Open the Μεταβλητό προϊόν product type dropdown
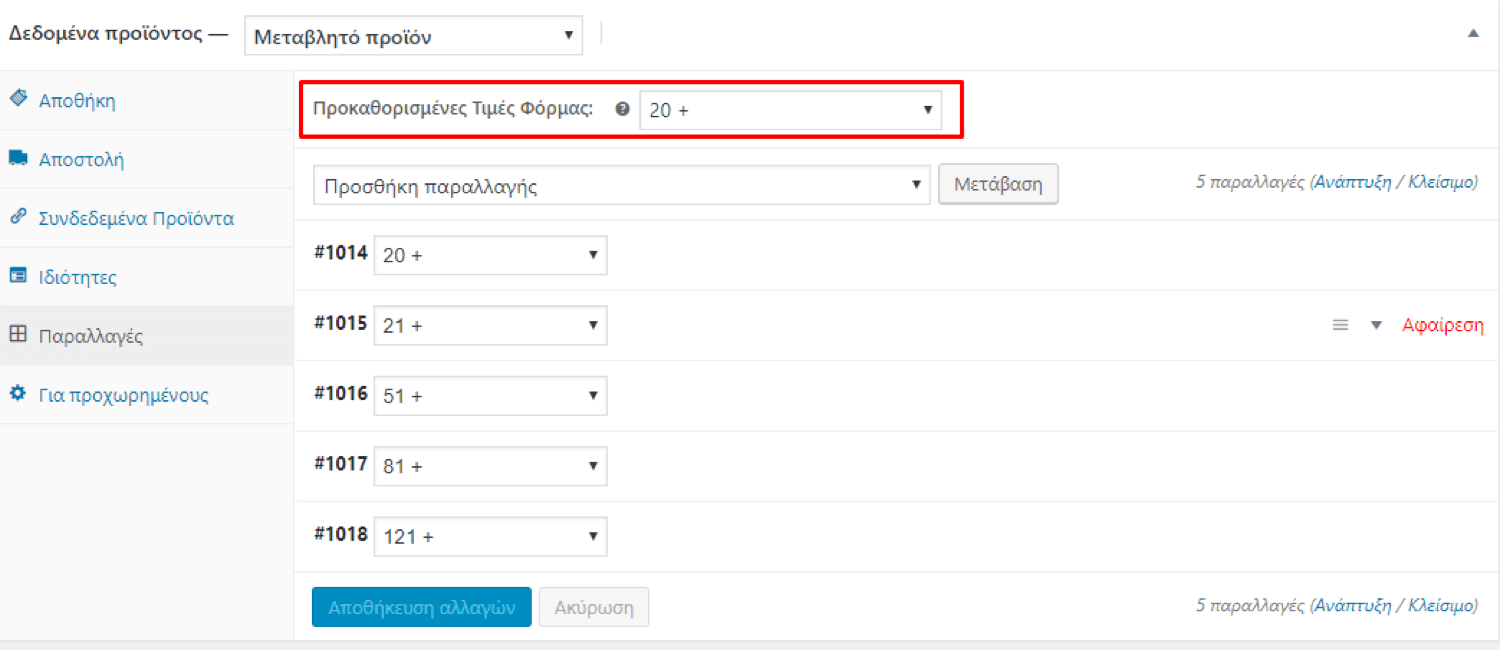 tap(412, 38)
